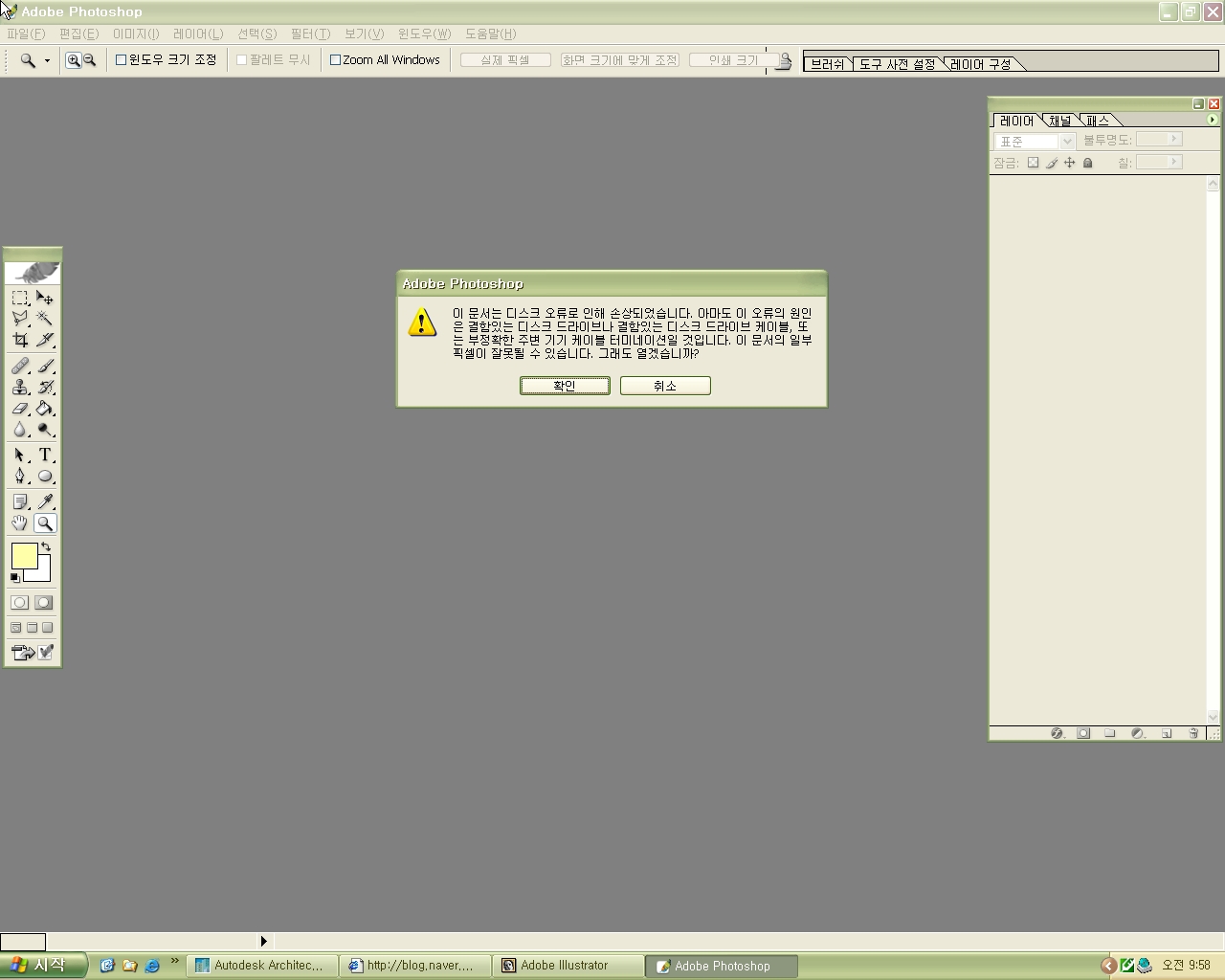Click the pencil check icon beside the ImageReady button

pyautogui.click(x=46, y=653)
